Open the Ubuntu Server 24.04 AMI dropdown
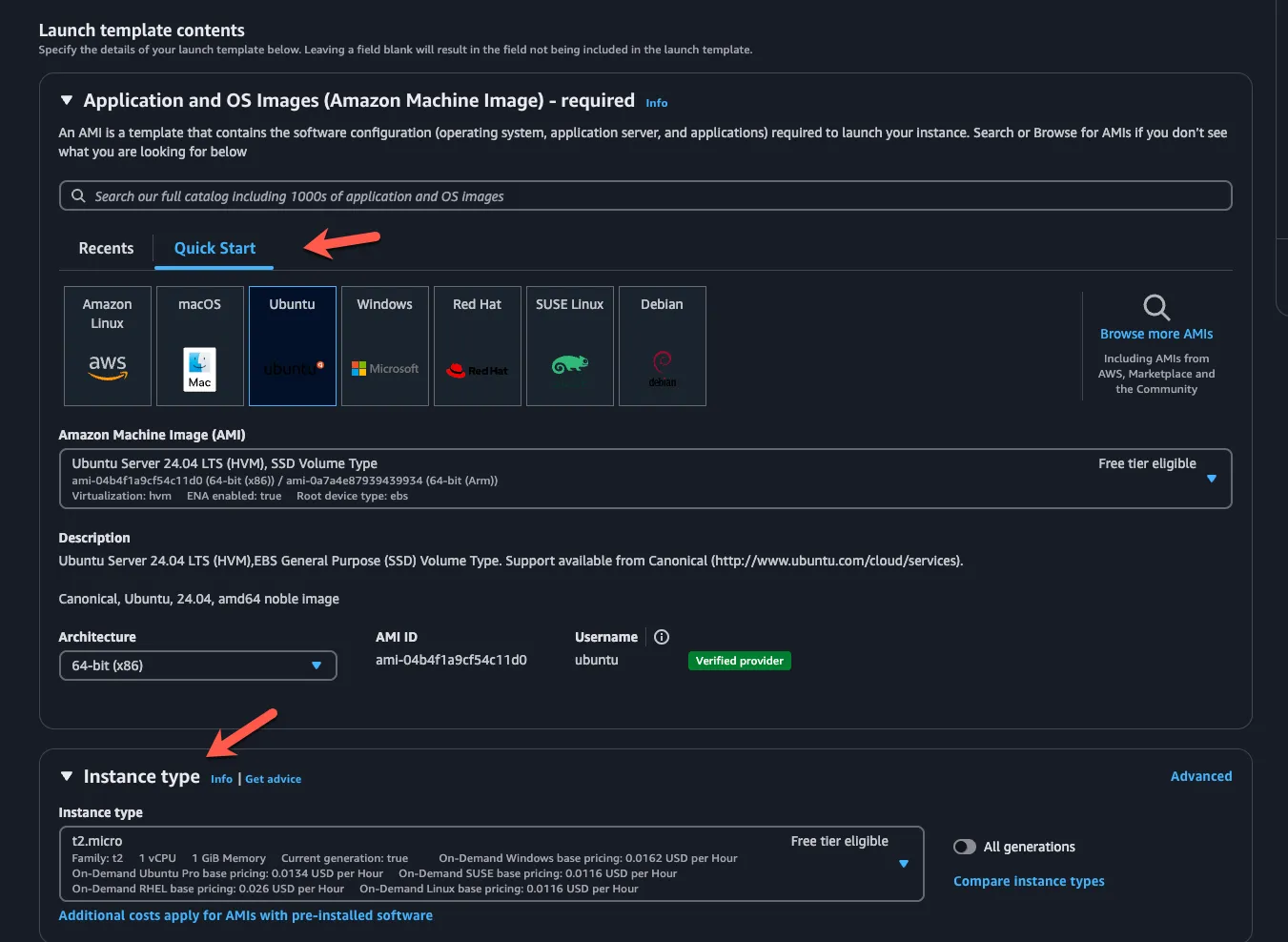 [645, 479]
